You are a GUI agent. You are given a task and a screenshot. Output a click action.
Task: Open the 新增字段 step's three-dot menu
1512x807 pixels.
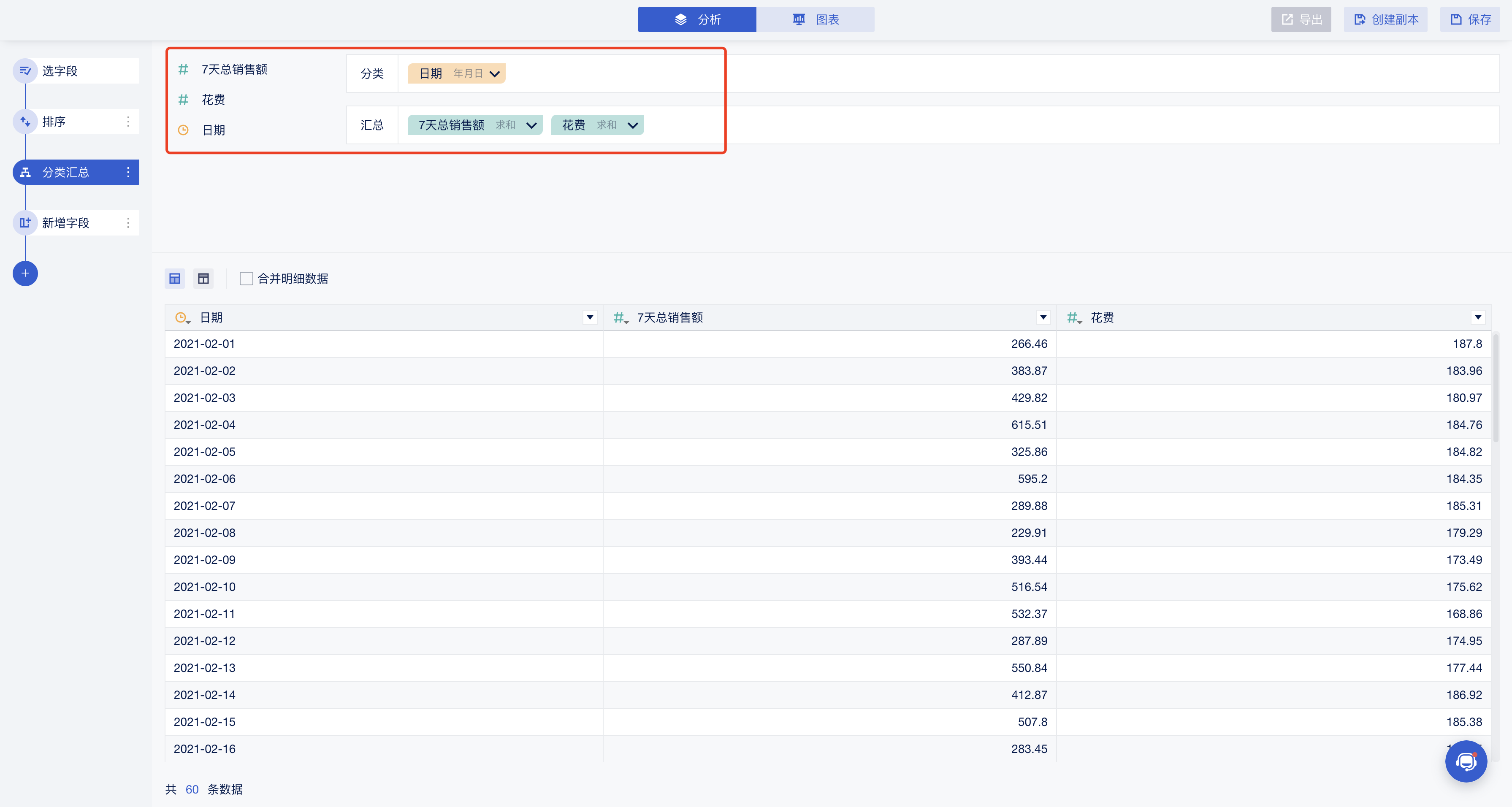[128, 223]
